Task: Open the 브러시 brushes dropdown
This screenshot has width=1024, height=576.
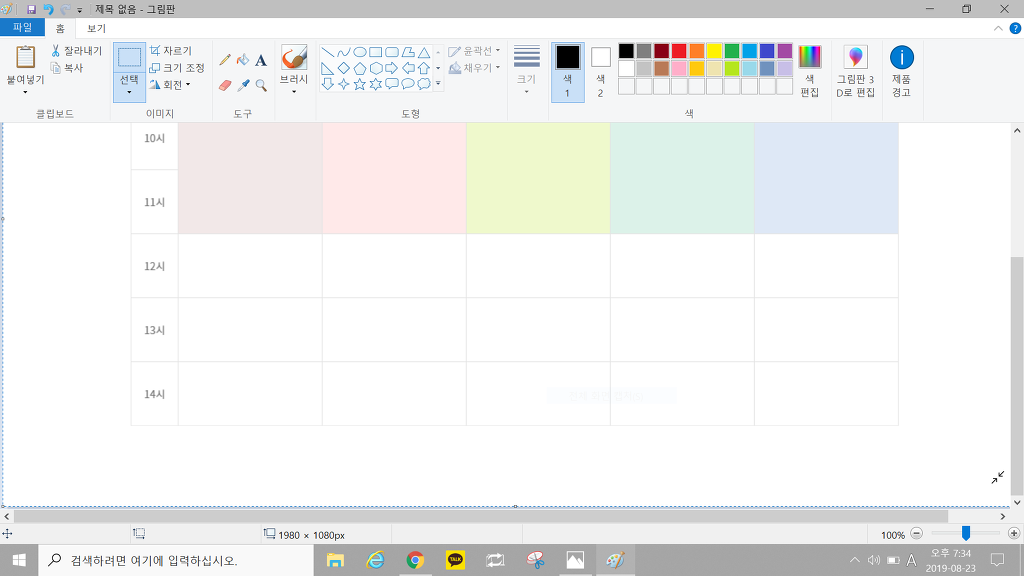Action: coord(294,91)
